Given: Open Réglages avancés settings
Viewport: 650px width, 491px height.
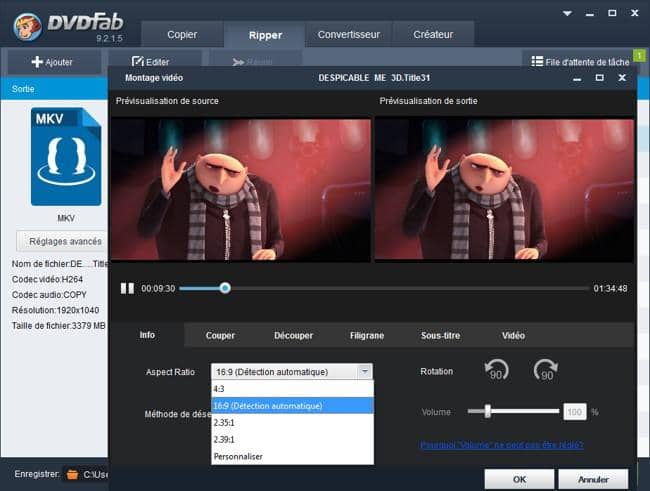Looking at the screenshot, I should pos(62,241).
